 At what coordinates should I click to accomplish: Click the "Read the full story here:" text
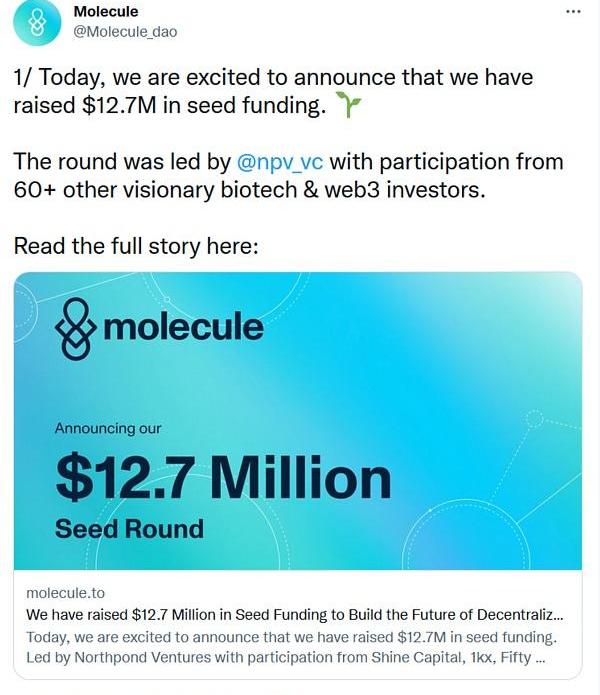135,245
